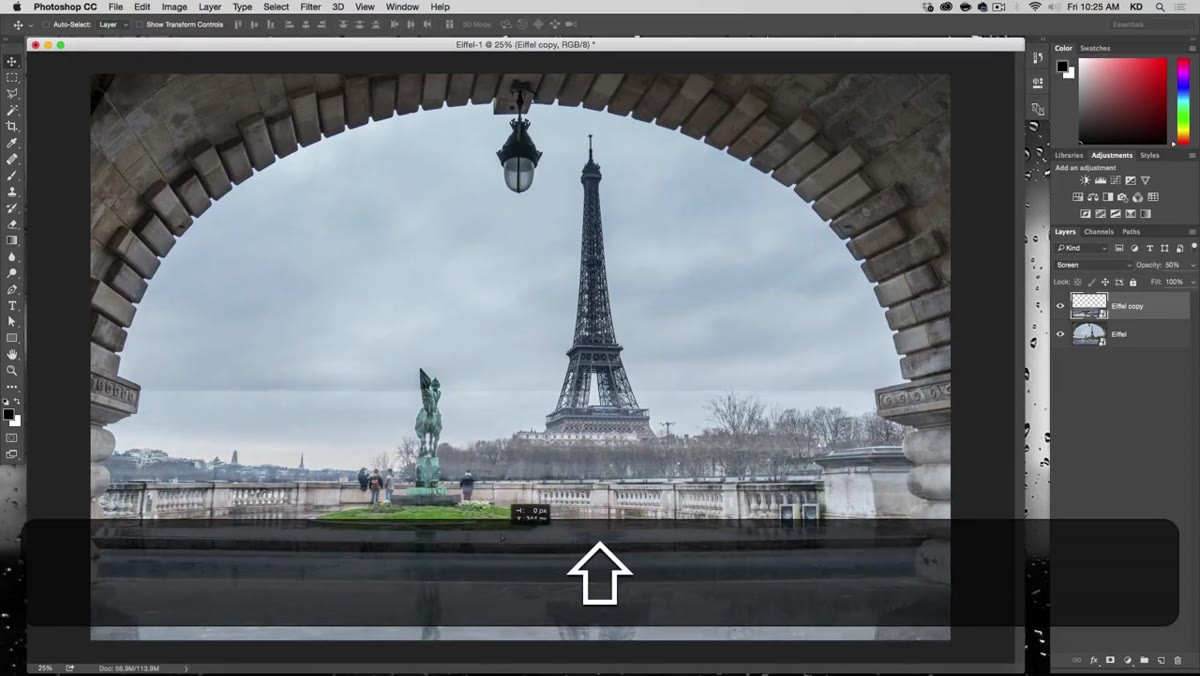Select the Type tool

[12, 305]
